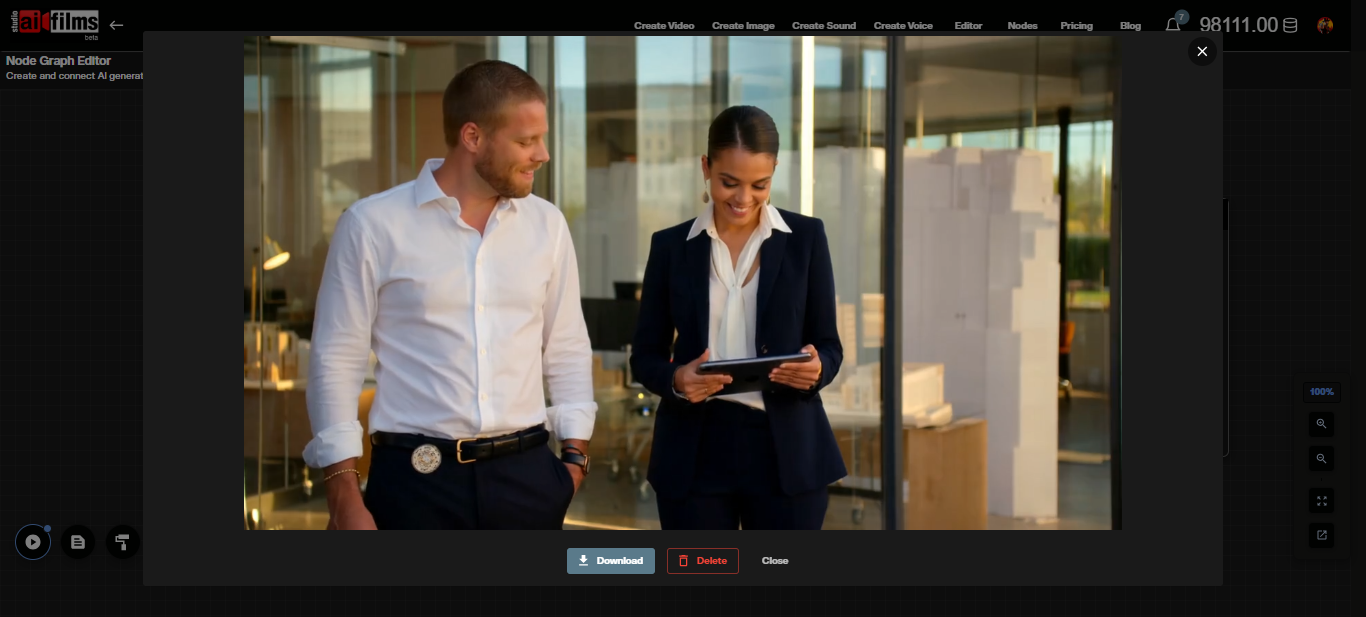Open the user profile avatar
This screenshot has height=617, width=1366.
pos(1325,26)
